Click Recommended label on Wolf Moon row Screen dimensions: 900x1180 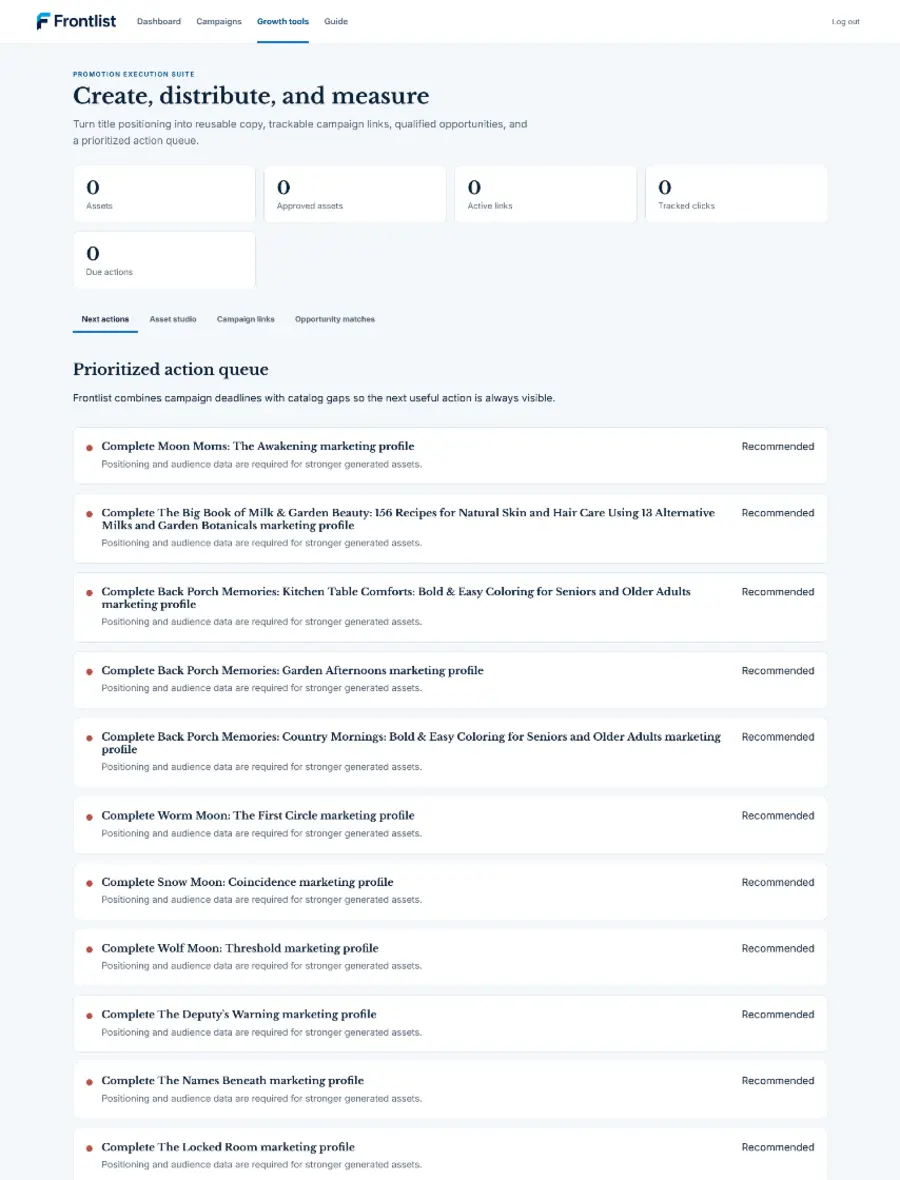pyautogui.click(x=777, y=948)
